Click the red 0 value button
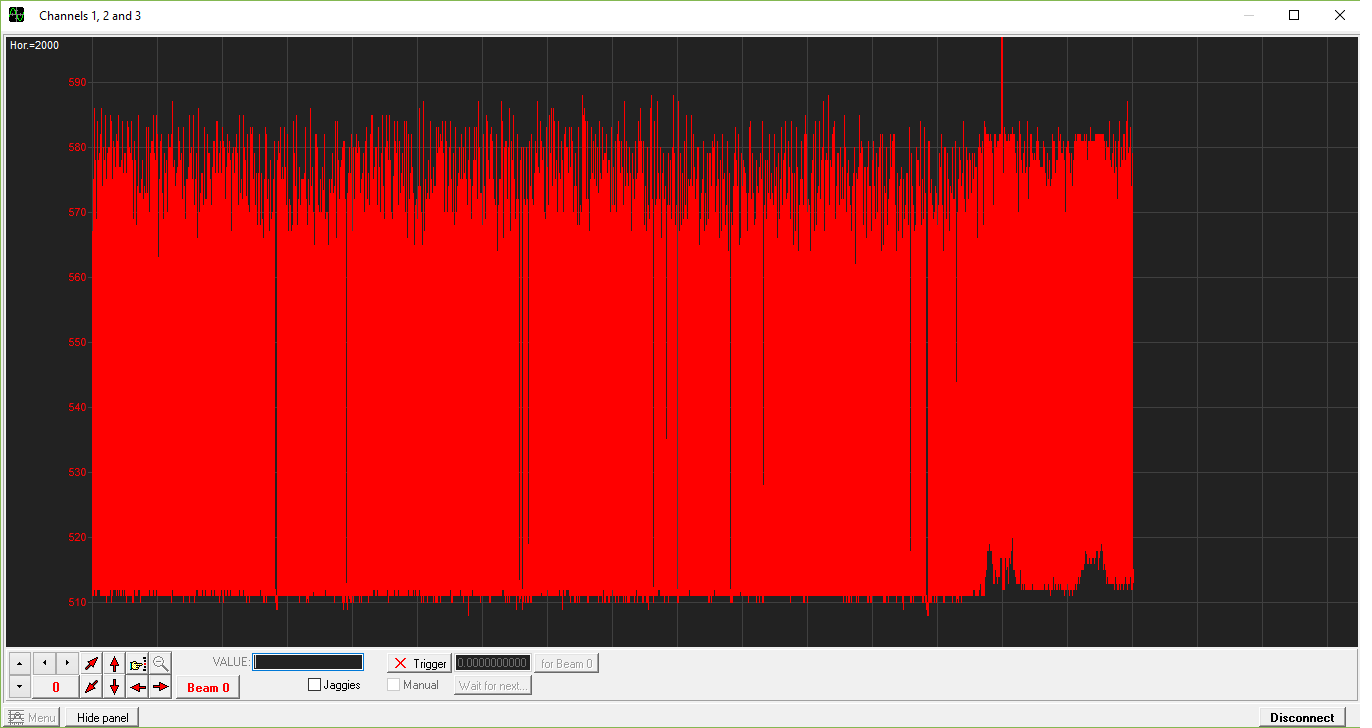 56,687
